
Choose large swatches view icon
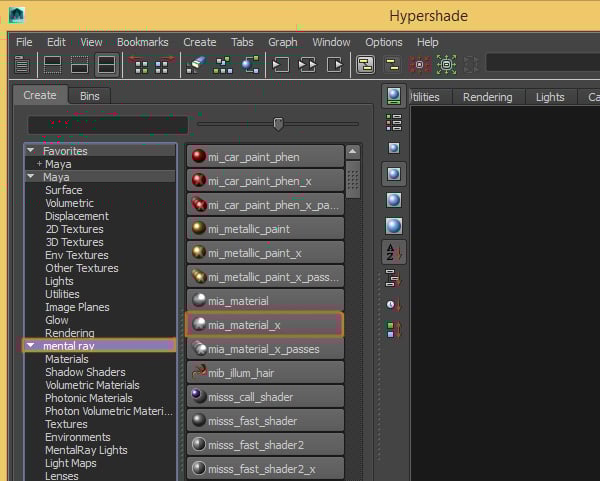point(394,200)
